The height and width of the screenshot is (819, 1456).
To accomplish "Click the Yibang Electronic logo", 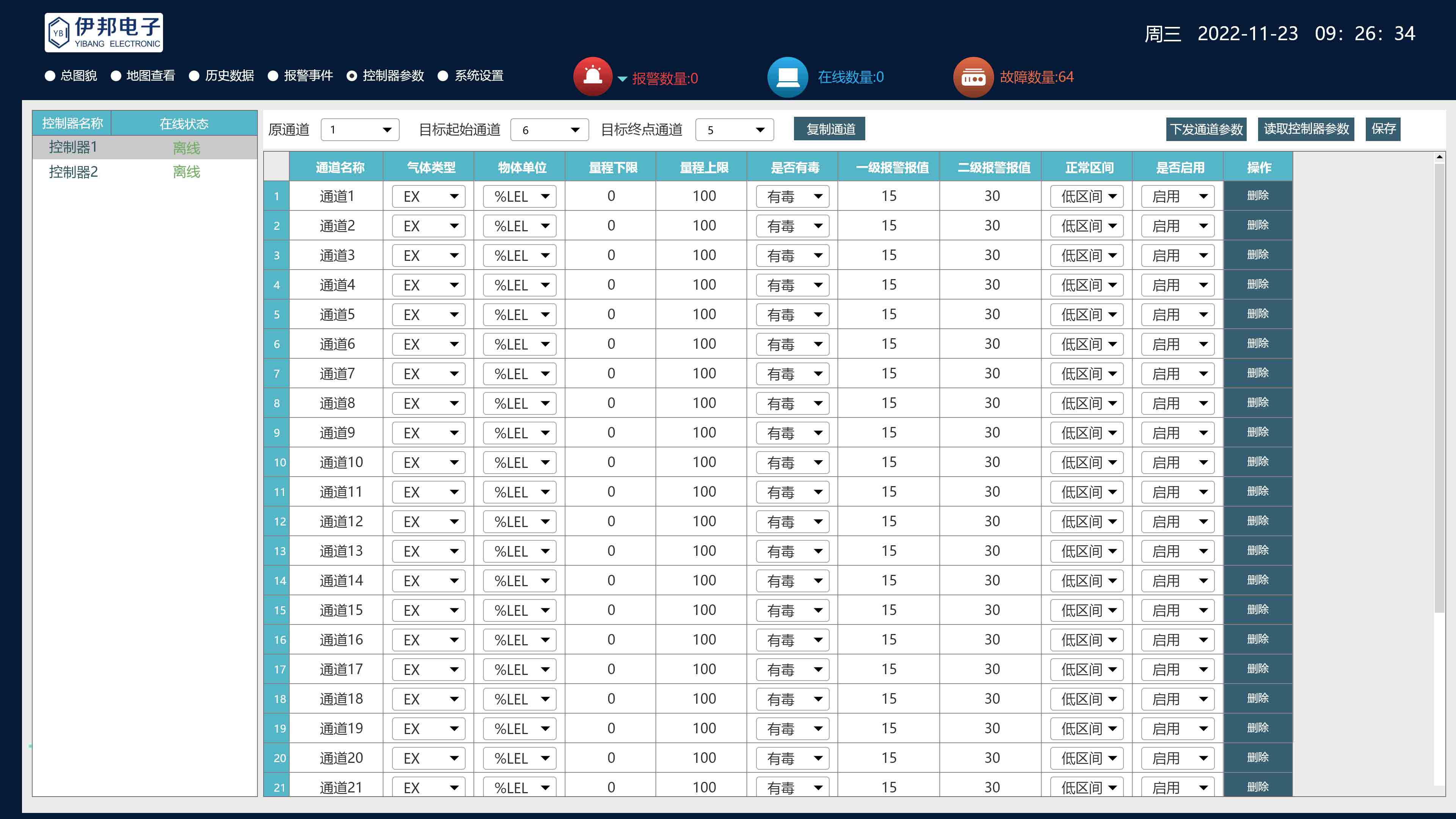I will pos(104,33).
